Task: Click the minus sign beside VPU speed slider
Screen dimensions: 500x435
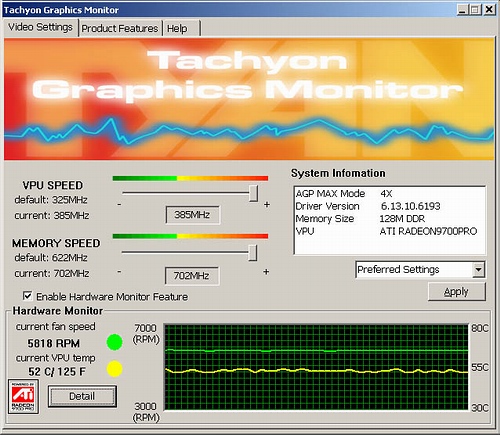Action: point(119,204)
